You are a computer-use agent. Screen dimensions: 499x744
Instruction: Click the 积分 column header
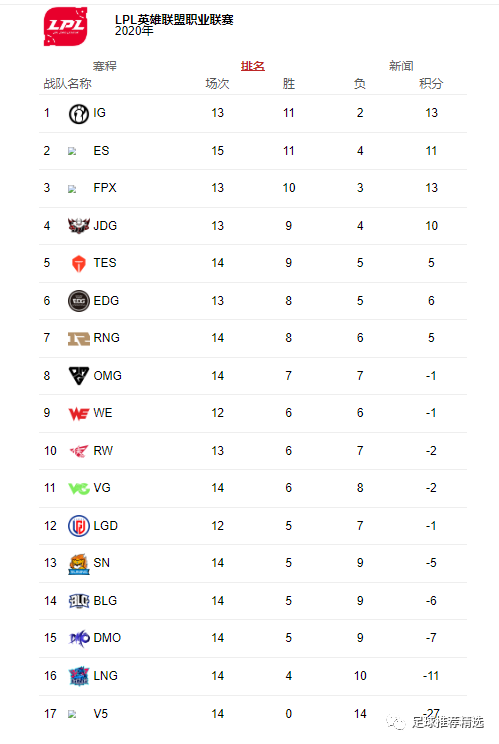pos(431,84)
